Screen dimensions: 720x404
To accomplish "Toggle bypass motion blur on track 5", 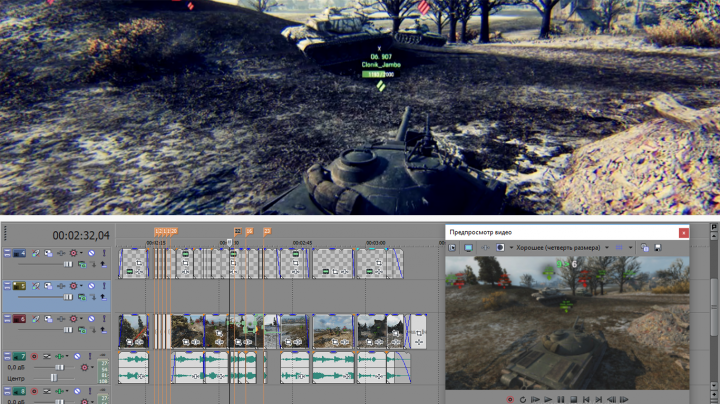I will pos(35,286).
